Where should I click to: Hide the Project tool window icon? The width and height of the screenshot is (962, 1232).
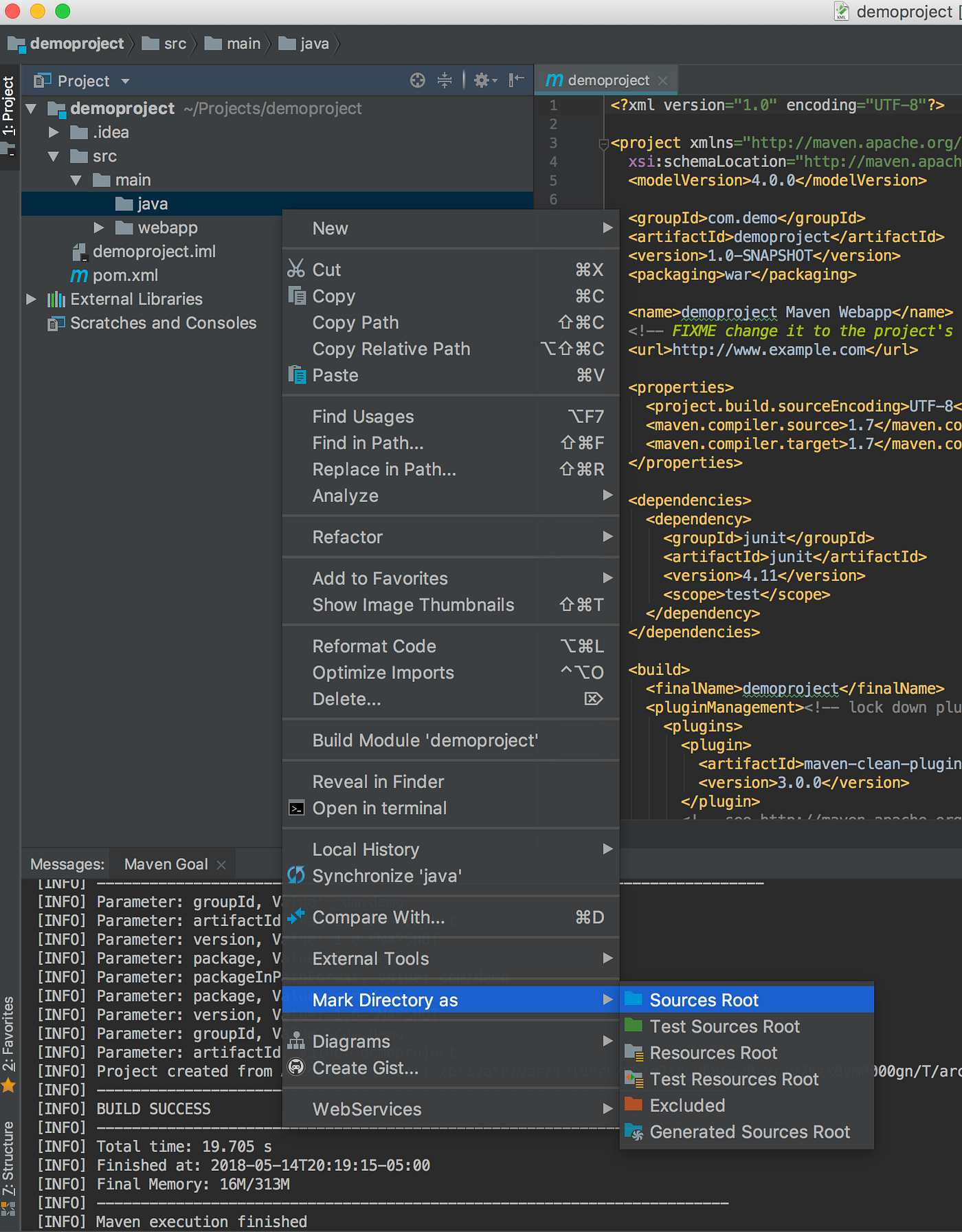516,80
